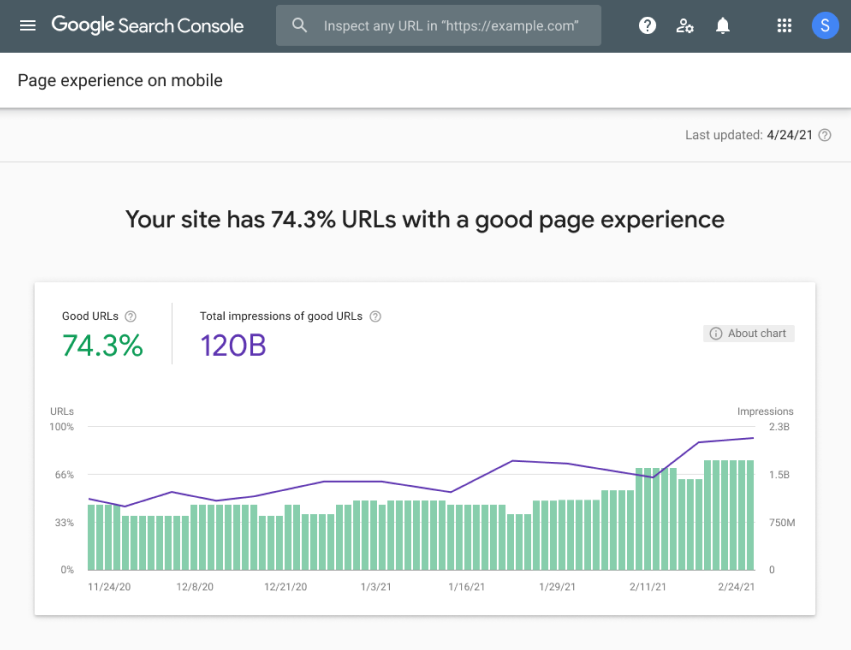Click the info icon inside About chart
Screen dimensions: 851x650
click(717, 333)
